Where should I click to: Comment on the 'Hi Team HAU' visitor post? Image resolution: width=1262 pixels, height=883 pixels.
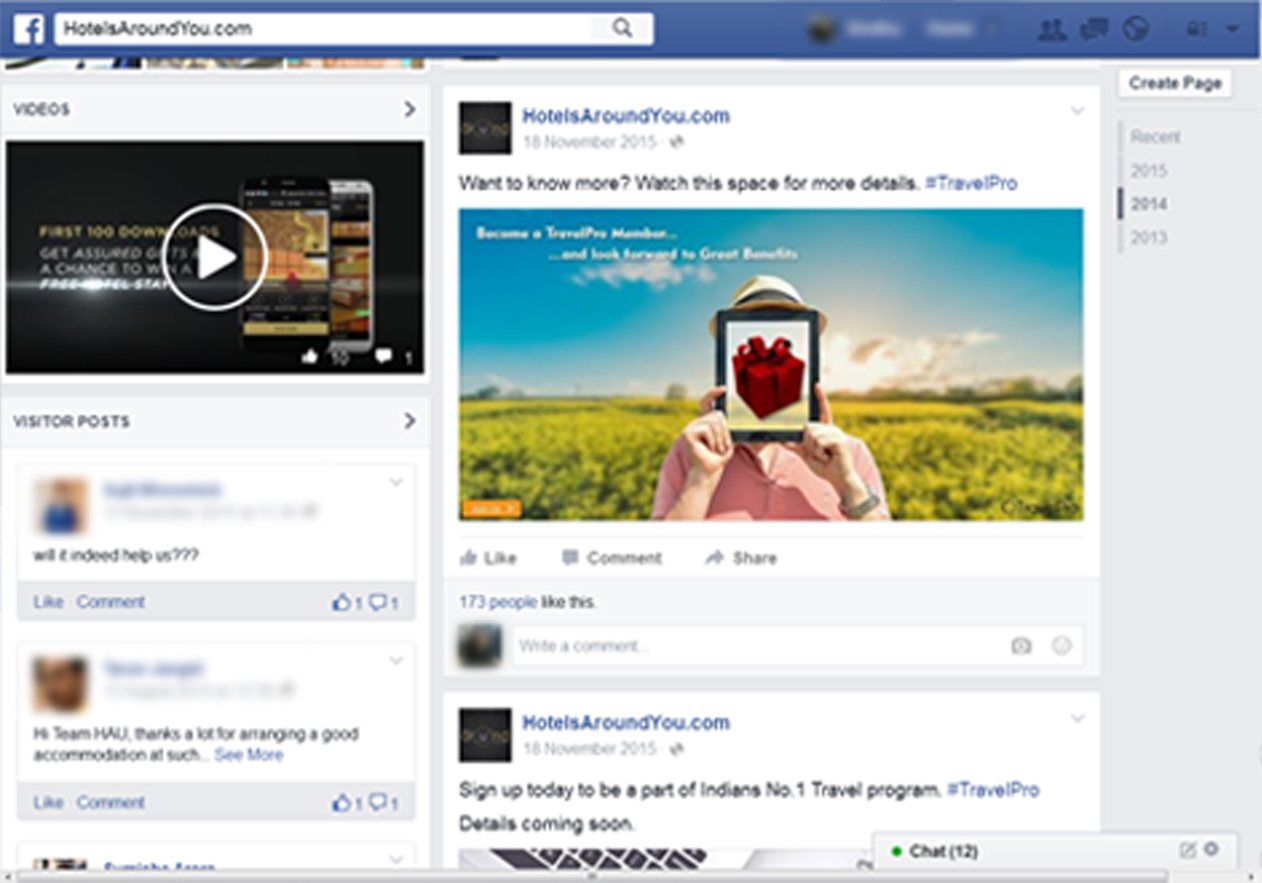[111, 802]
